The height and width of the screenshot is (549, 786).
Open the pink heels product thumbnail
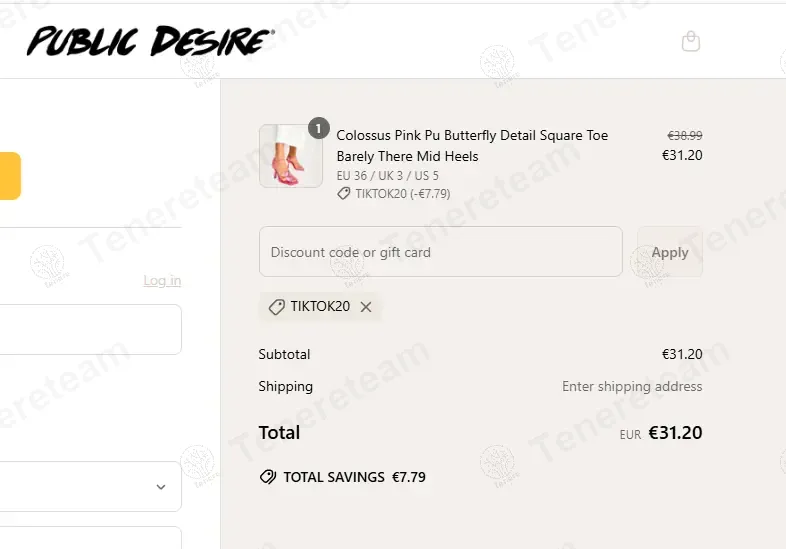pos(290,156)
